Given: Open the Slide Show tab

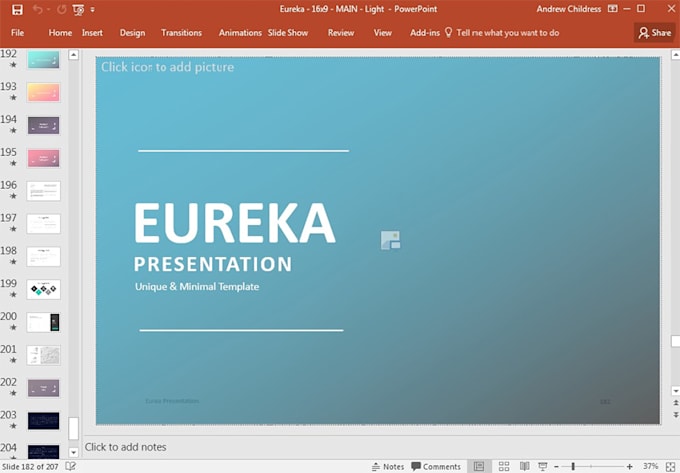Looking at the screenshot, I should [288, 33].
